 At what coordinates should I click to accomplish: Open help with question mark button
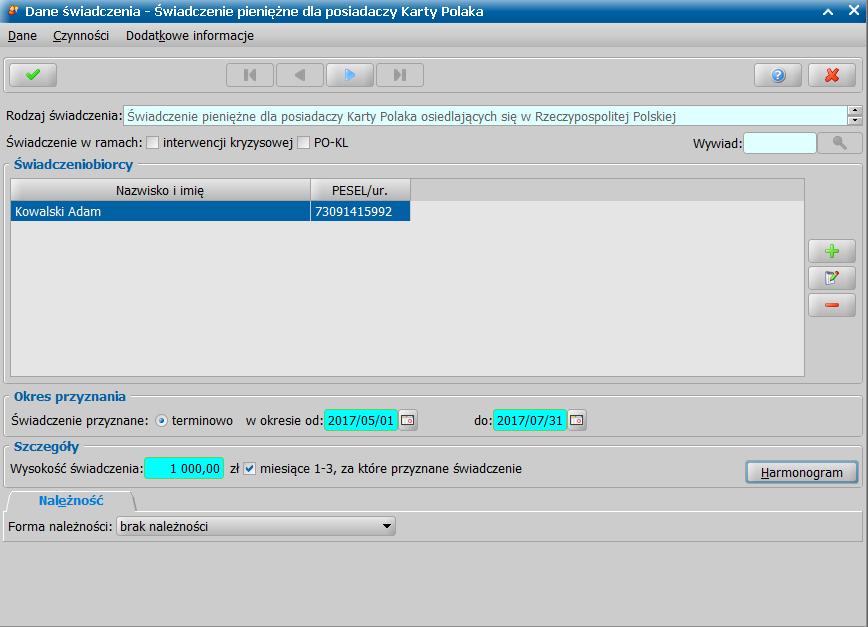pos(778,75)
